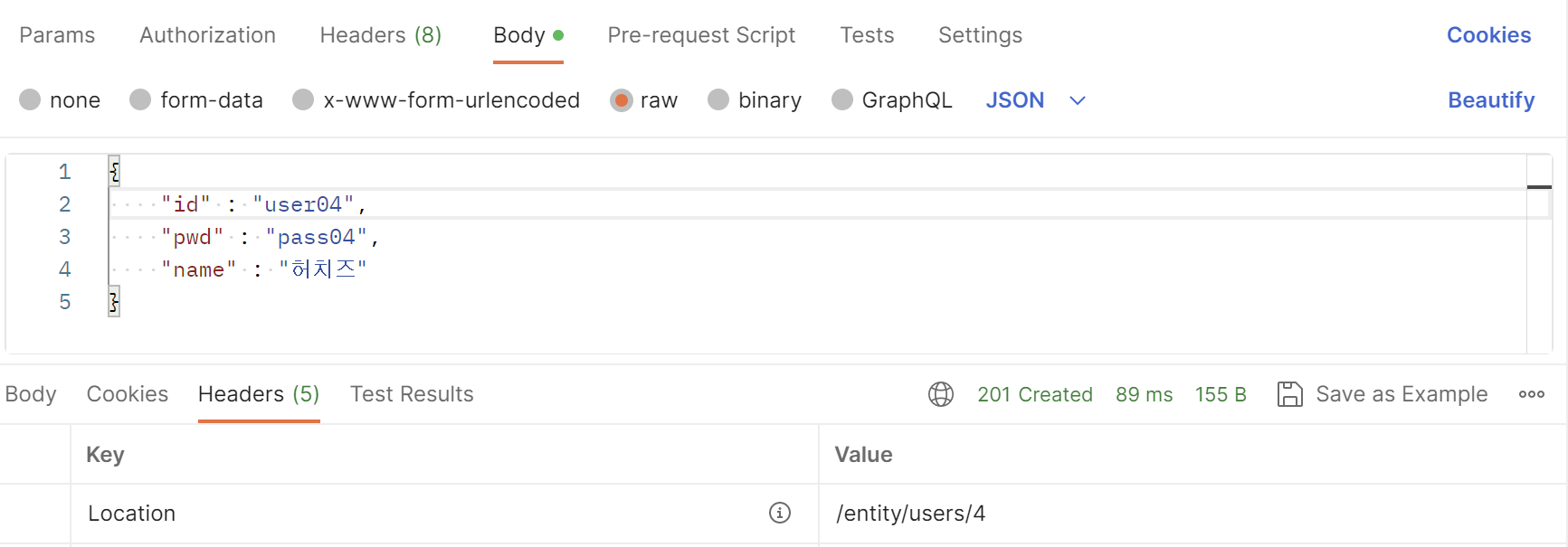Go to the request Tests tab
The height and width of the screenshot is (547, 1568).
click(867, 35)
